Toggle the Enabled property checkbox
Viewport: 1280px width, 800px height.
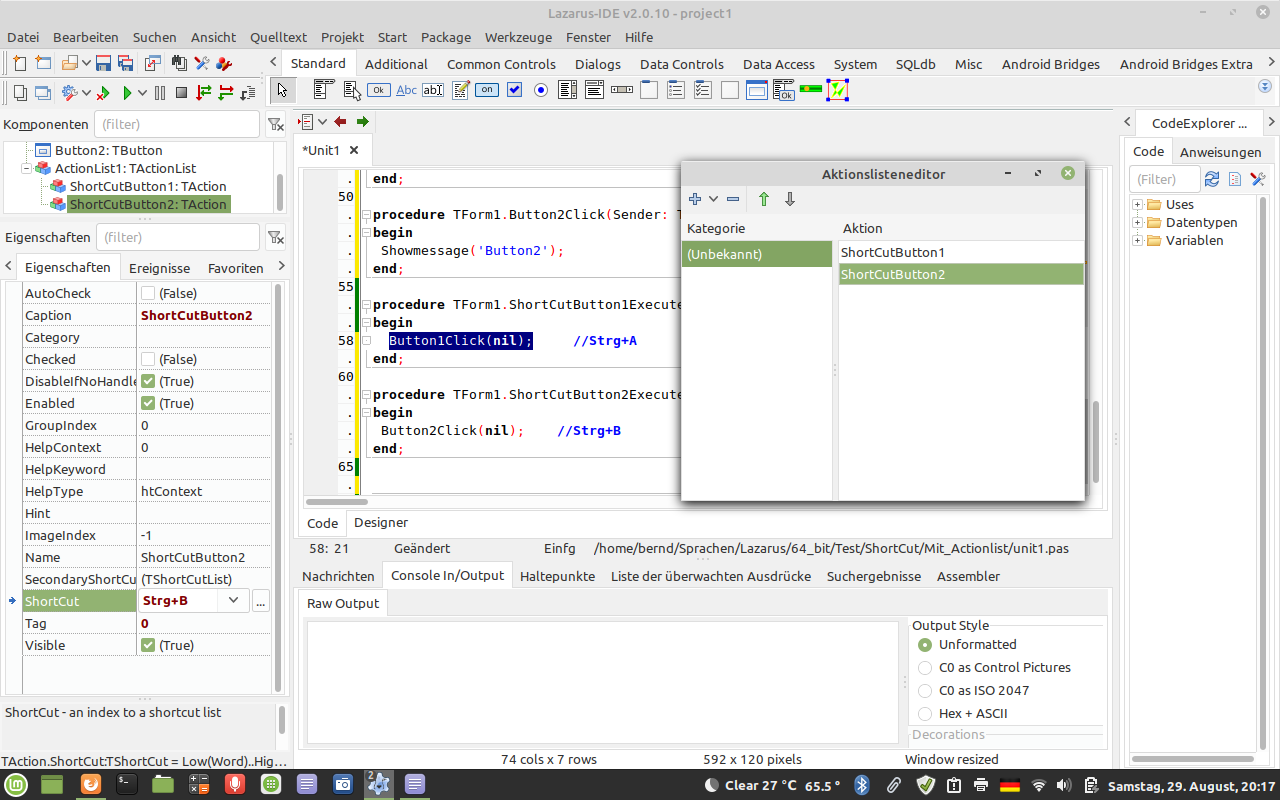coord(148,403)
